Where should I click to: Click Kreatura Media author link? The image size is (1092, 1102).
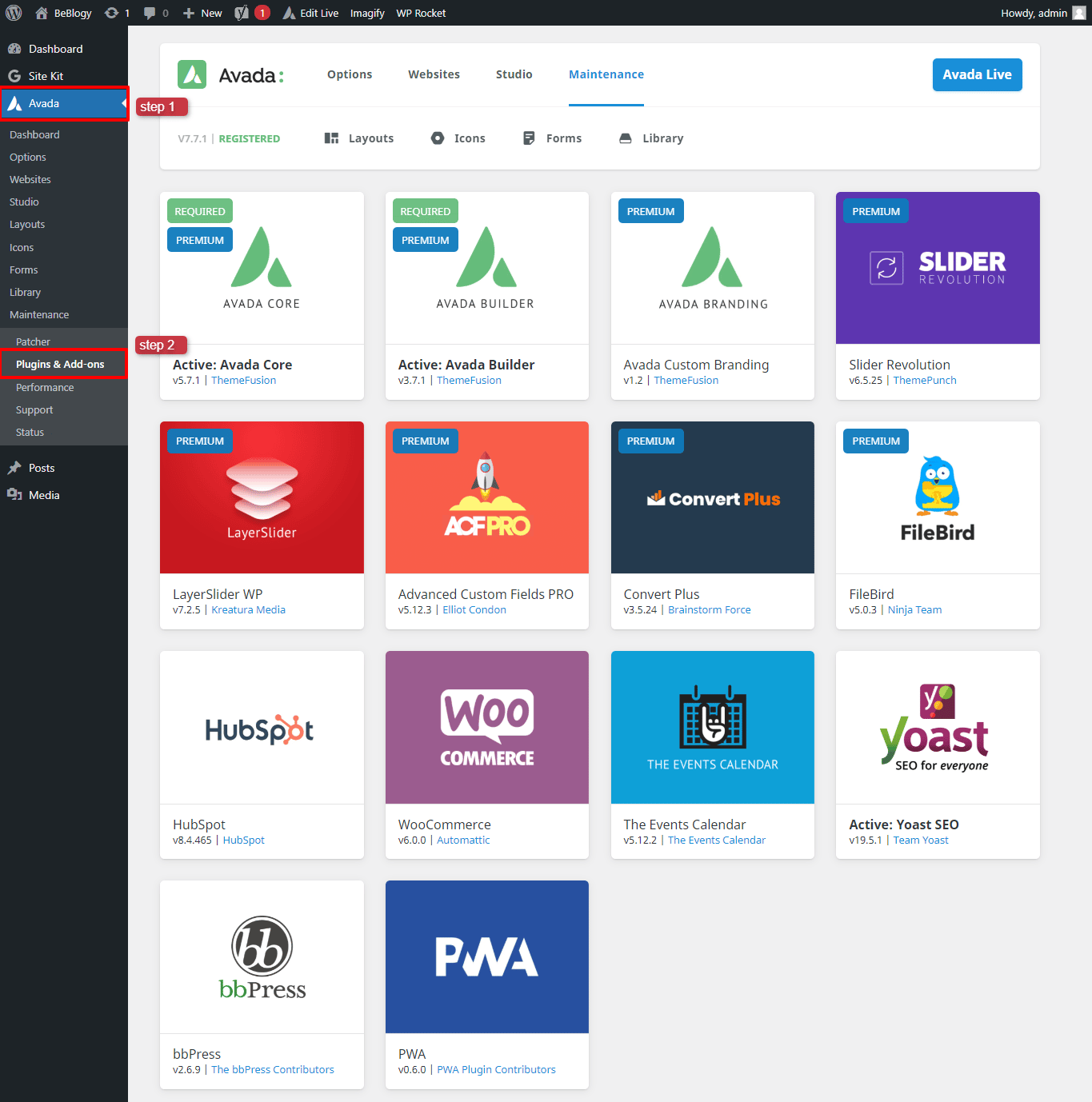[248, 610]
